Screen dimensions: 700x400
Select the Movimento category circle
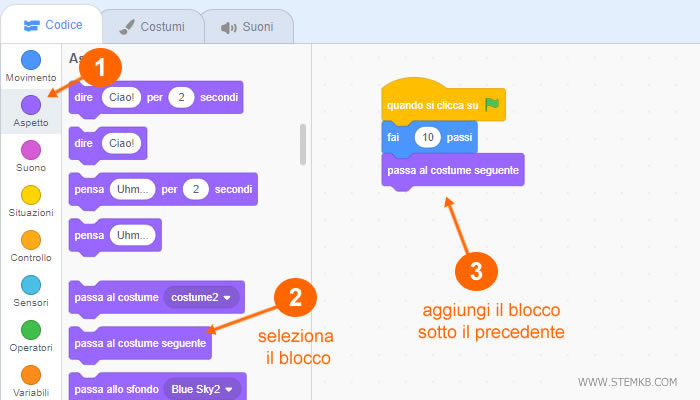coord(31,60)
